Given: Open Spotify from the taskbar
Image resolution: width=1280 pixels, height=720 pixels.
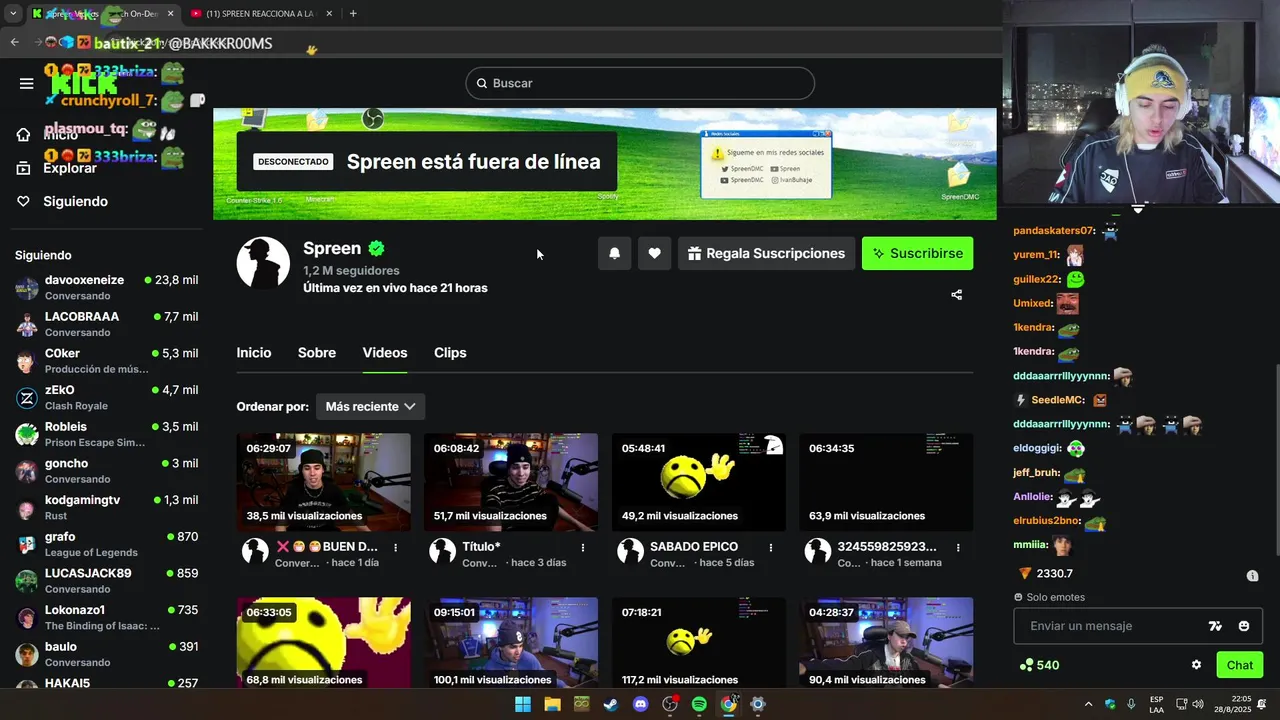Looking at the screenshot, I should [x=699, y=704].
